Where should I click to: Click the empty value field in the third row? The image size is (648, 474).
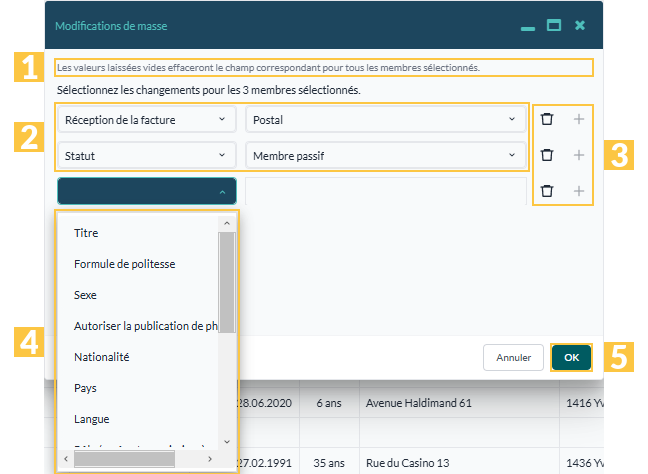386,191
